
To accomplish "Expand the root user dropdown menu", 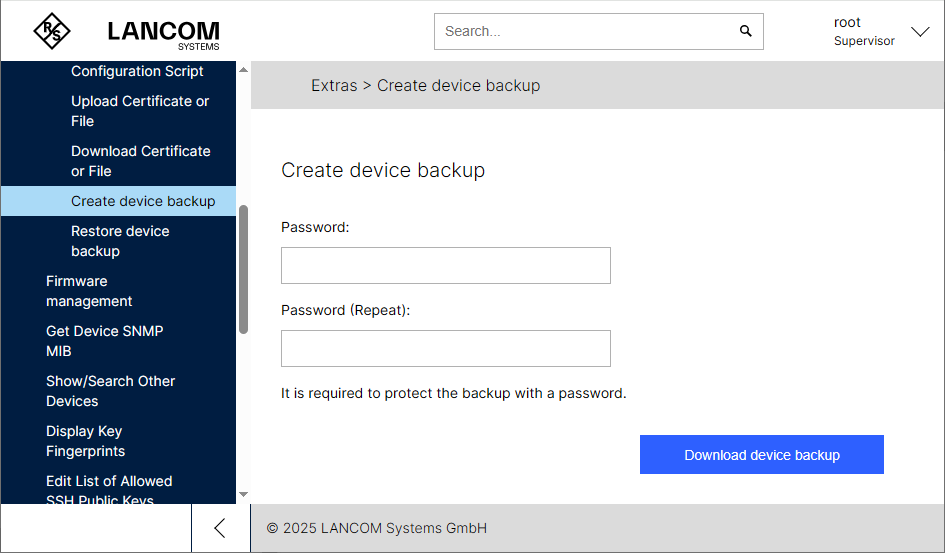I will pyautogui.click(x=920, y=32).
